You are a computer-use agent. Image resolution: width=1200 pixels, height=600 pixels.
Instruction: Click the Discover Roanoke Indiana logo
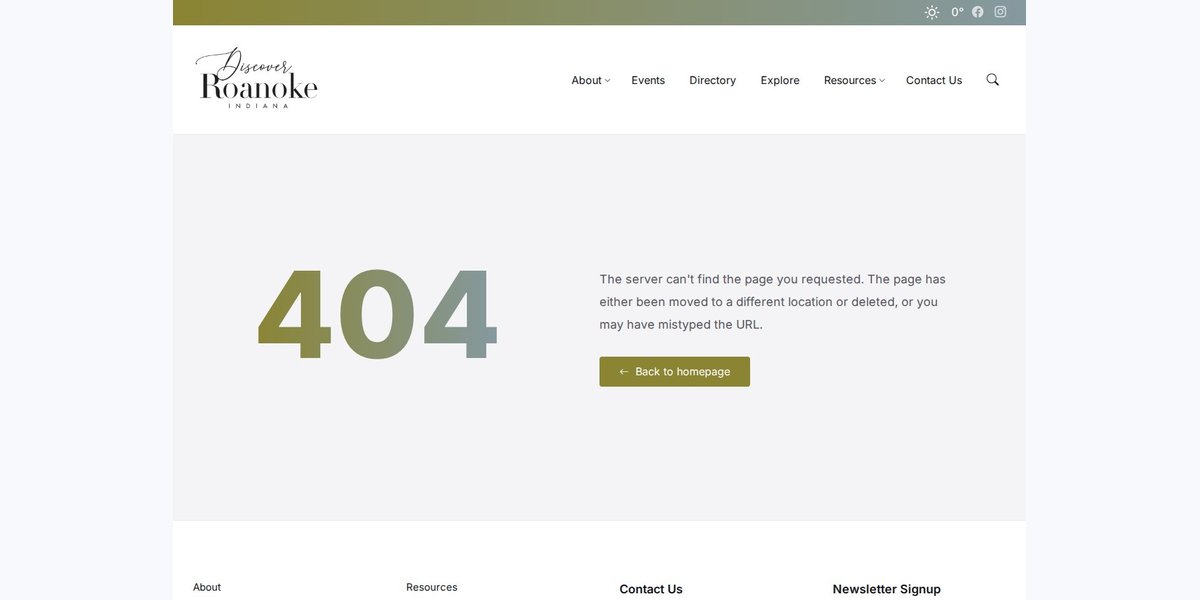[x=257, y=77]
